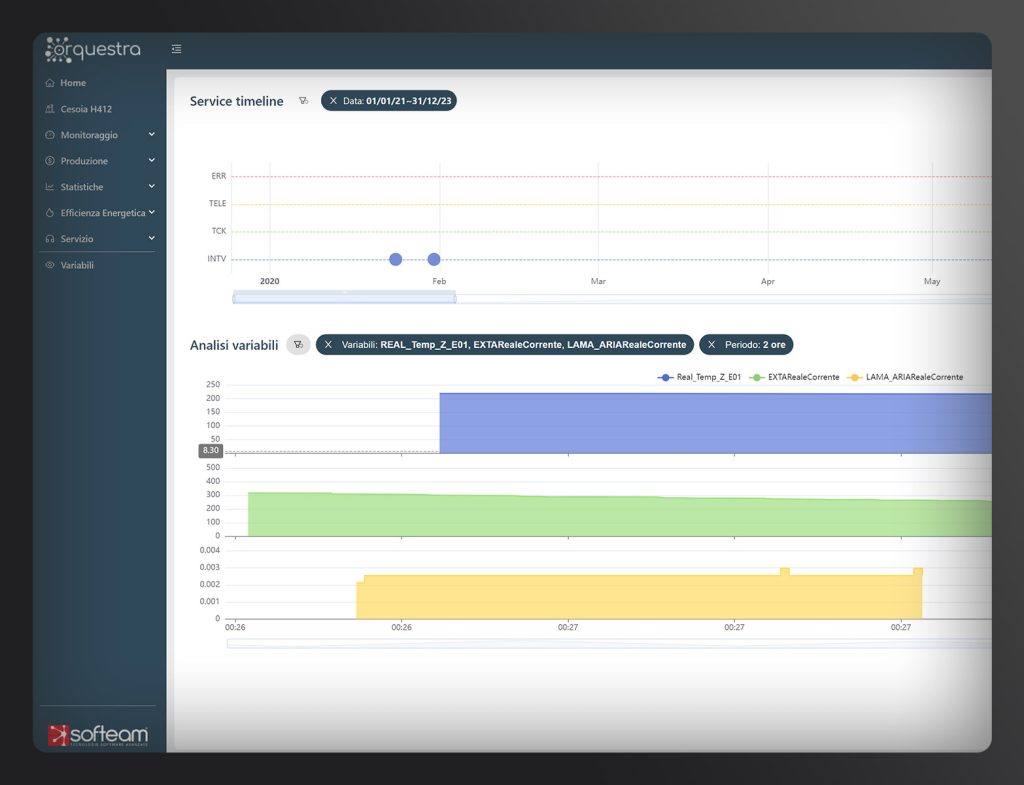The width and height of the screenshot is (1024, 785).
Task: Expand the Monitoraggio menu chevron
Action: pos(151,134)
